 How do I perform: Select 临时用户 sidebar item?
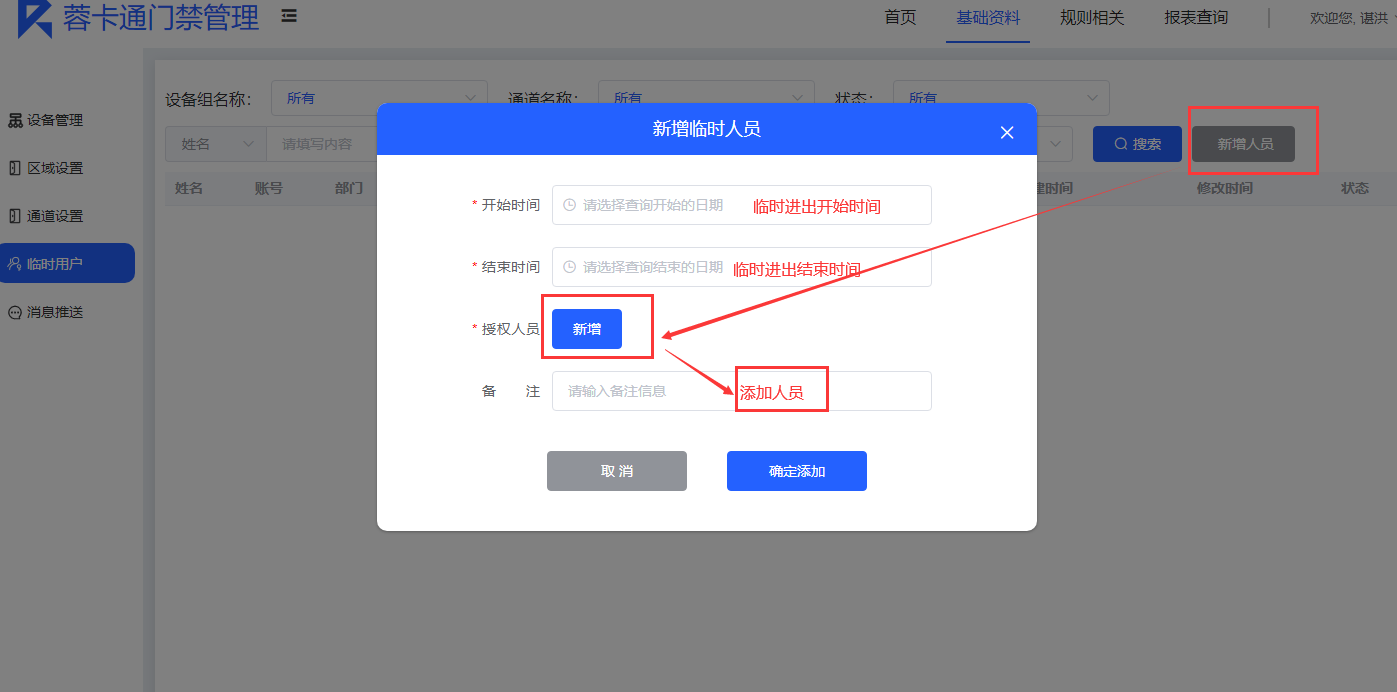click(x=67, y=263)
